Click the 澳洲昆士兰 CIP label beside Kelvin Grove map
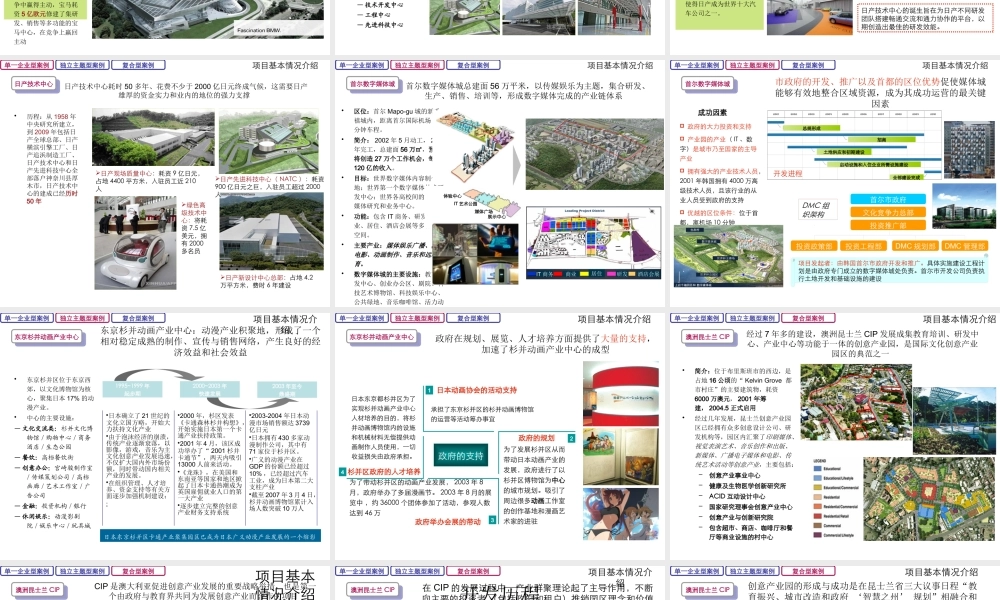1000x600 pixels. click(x=707, y=337)
